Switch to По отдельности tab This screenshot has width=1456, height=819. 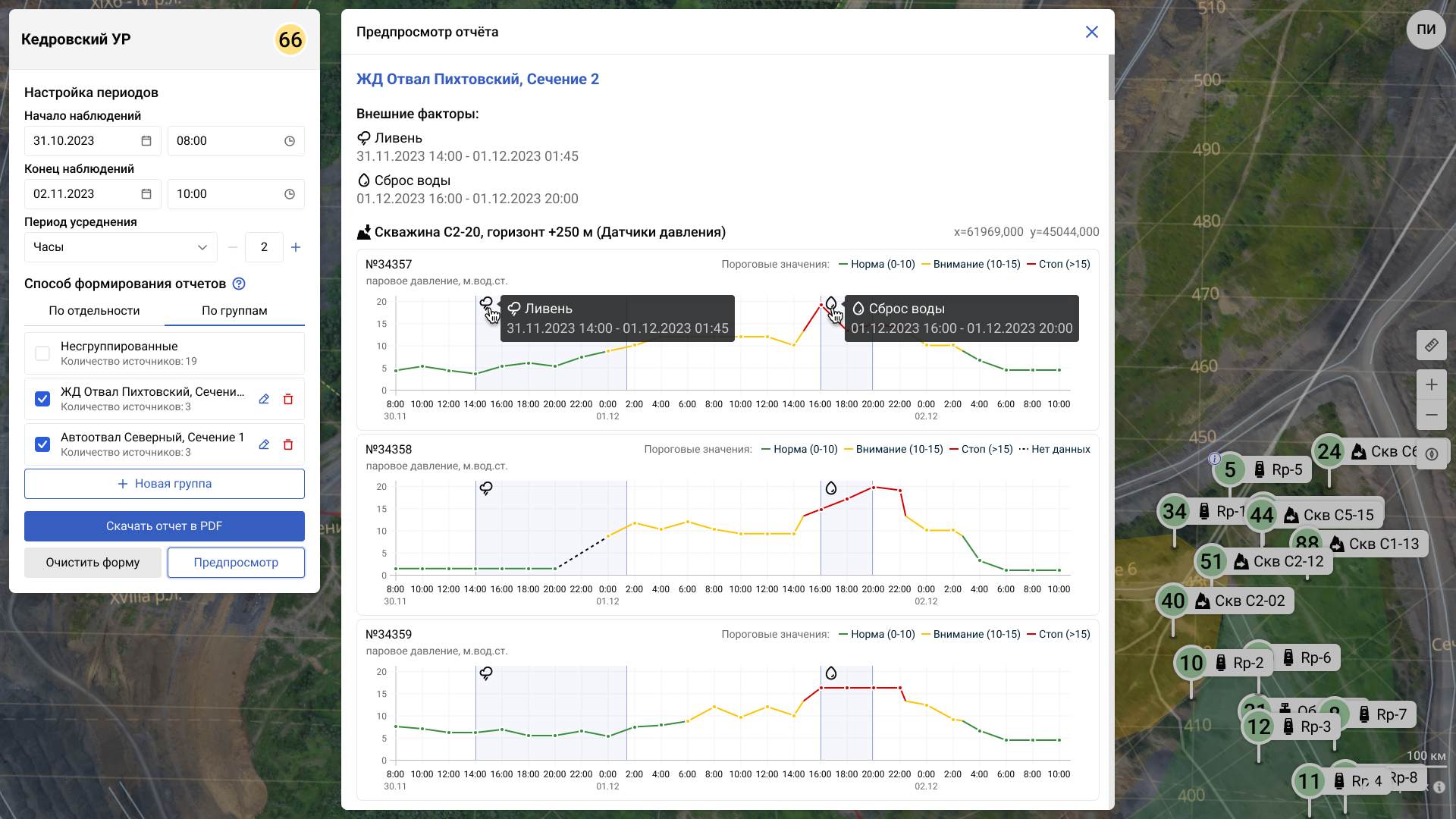coord(94,311)
